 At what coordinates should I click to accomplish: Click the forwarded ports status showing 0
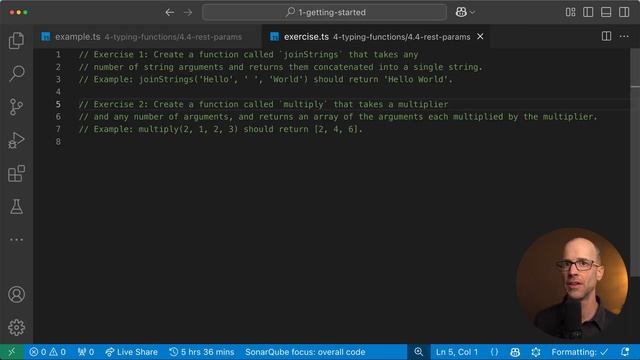86,352
